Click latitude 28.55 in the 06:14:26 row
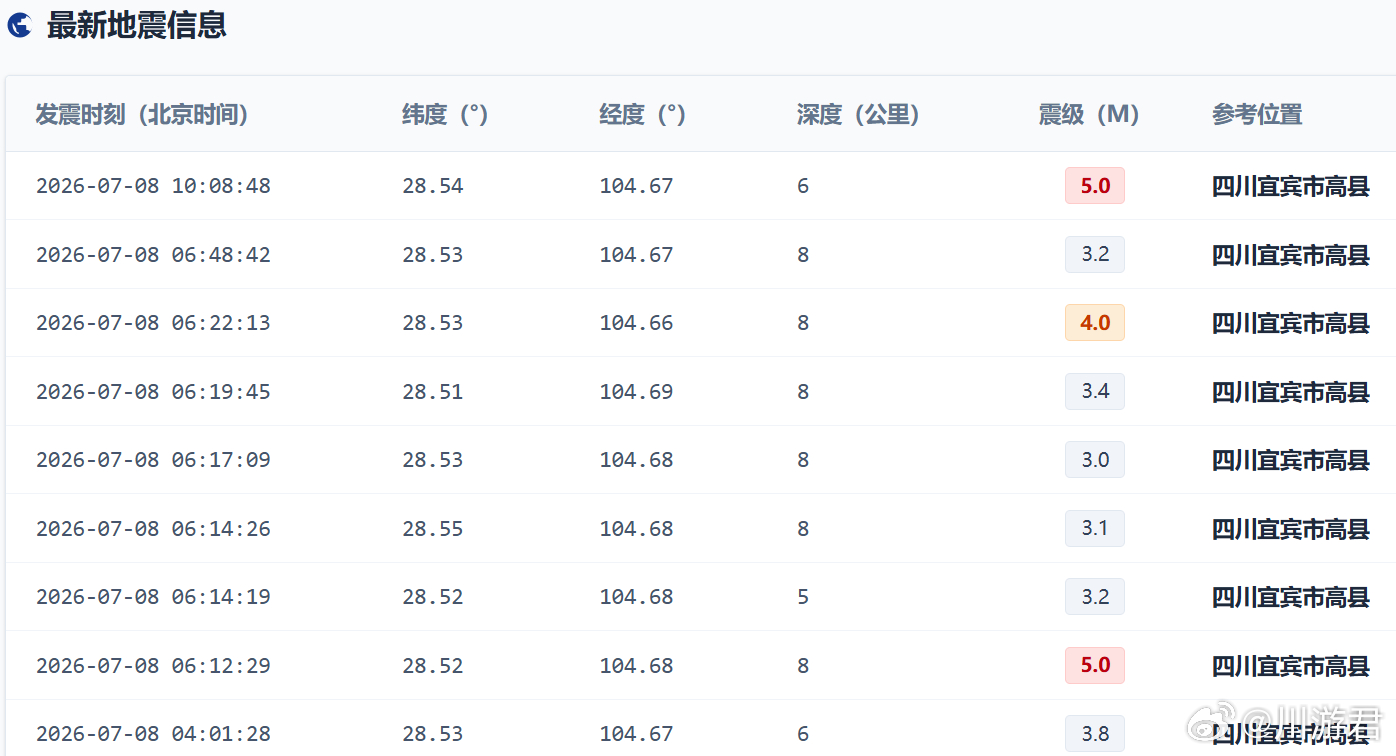This screenshot has width=1396, height=756. tap(433, 529)
